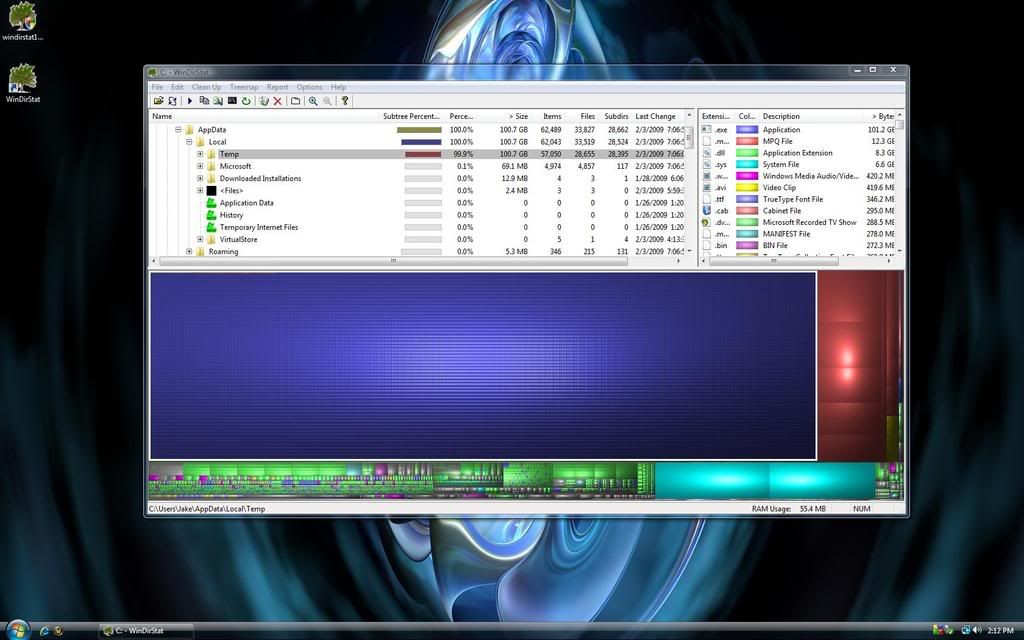
Task: Open the Treemap menu
Action: click(x=244, y=87)
